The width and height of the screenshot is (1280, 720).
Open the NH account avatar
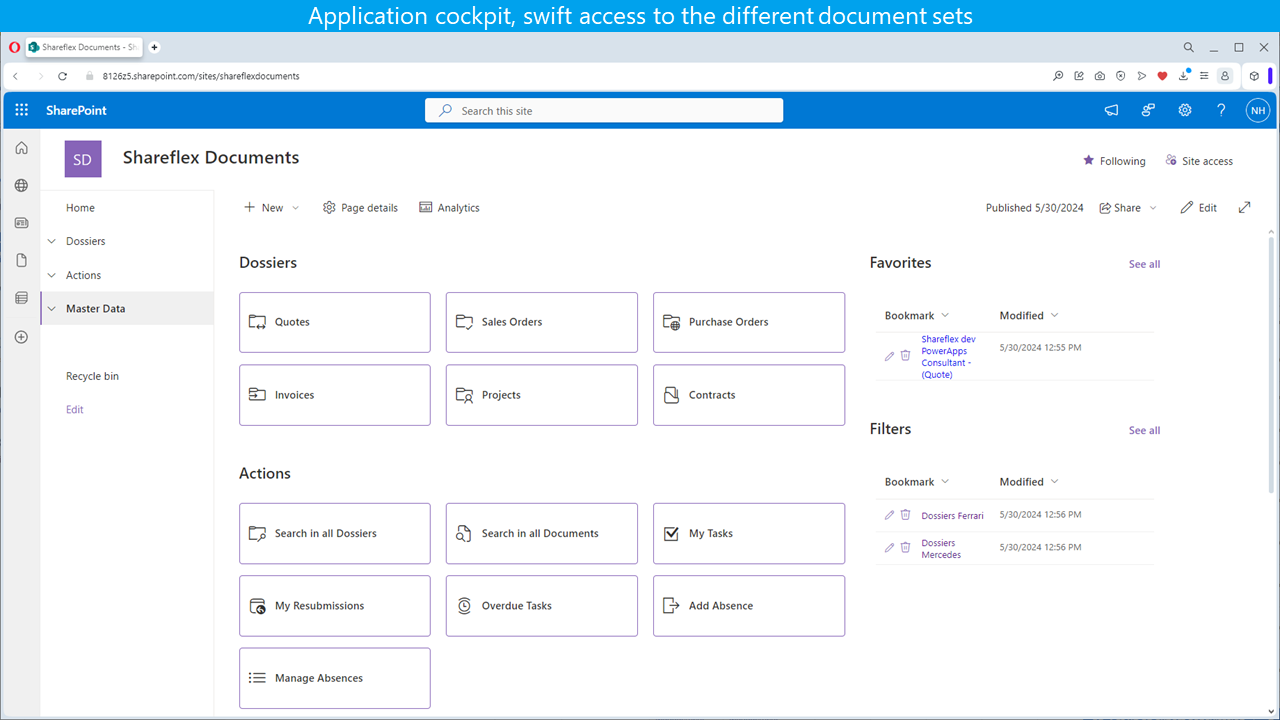point(1257,110)
